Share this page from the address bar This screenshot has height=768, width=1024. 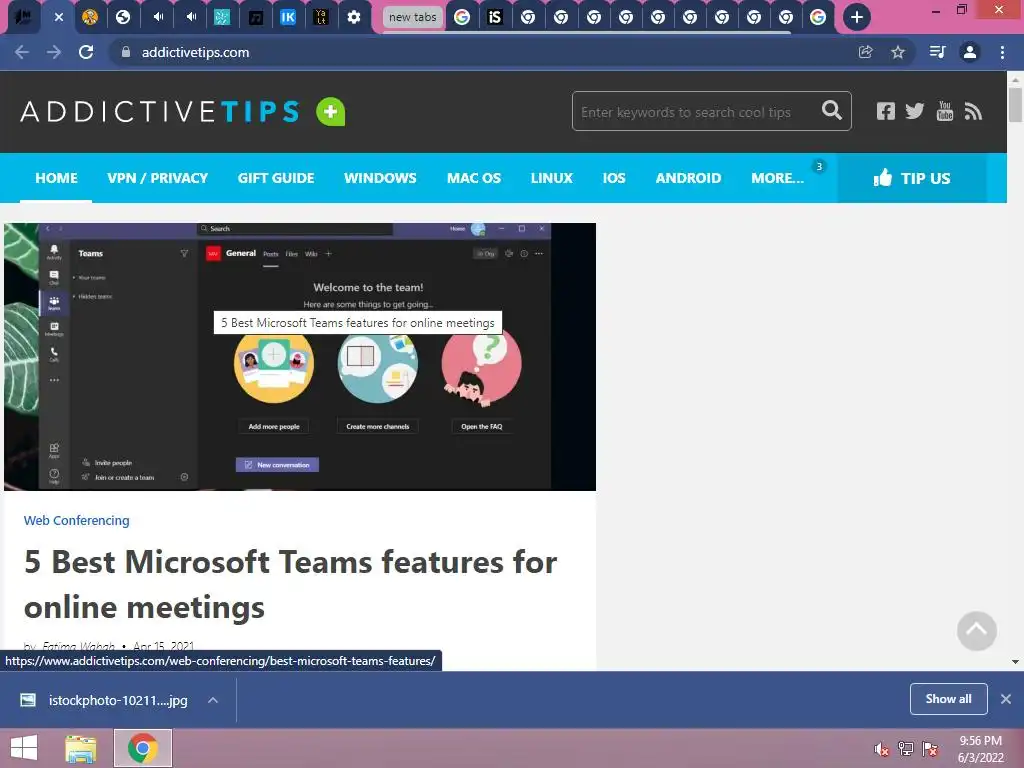click(x=865, y=52)
